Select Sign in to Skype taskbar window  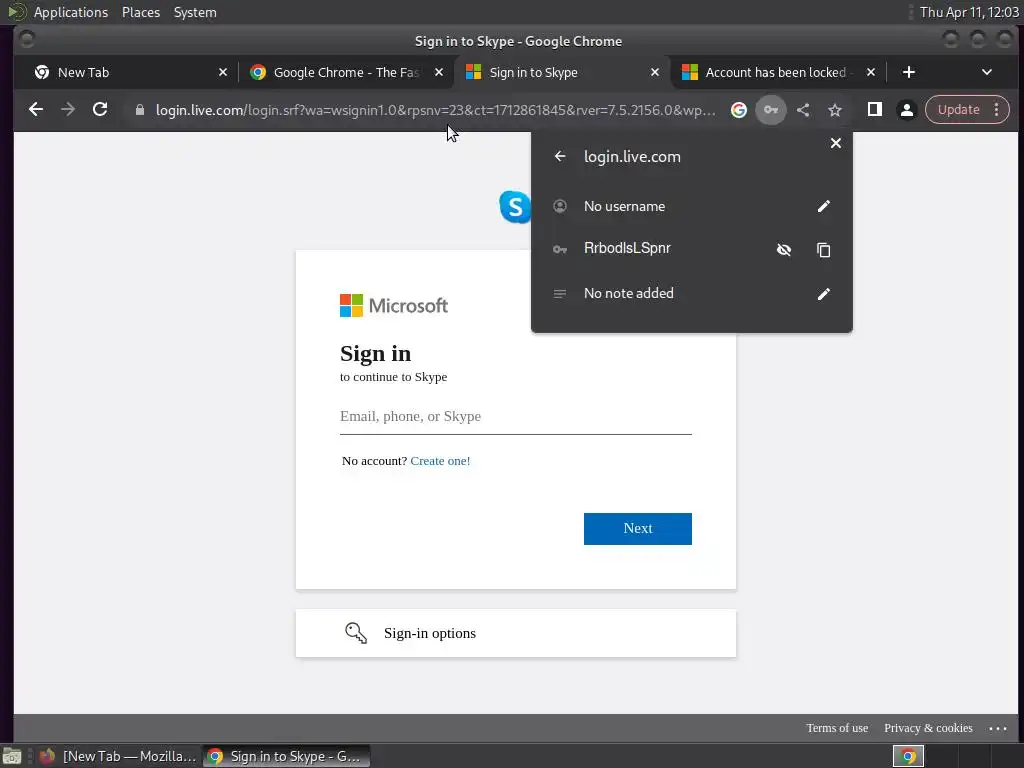[286, 756]
